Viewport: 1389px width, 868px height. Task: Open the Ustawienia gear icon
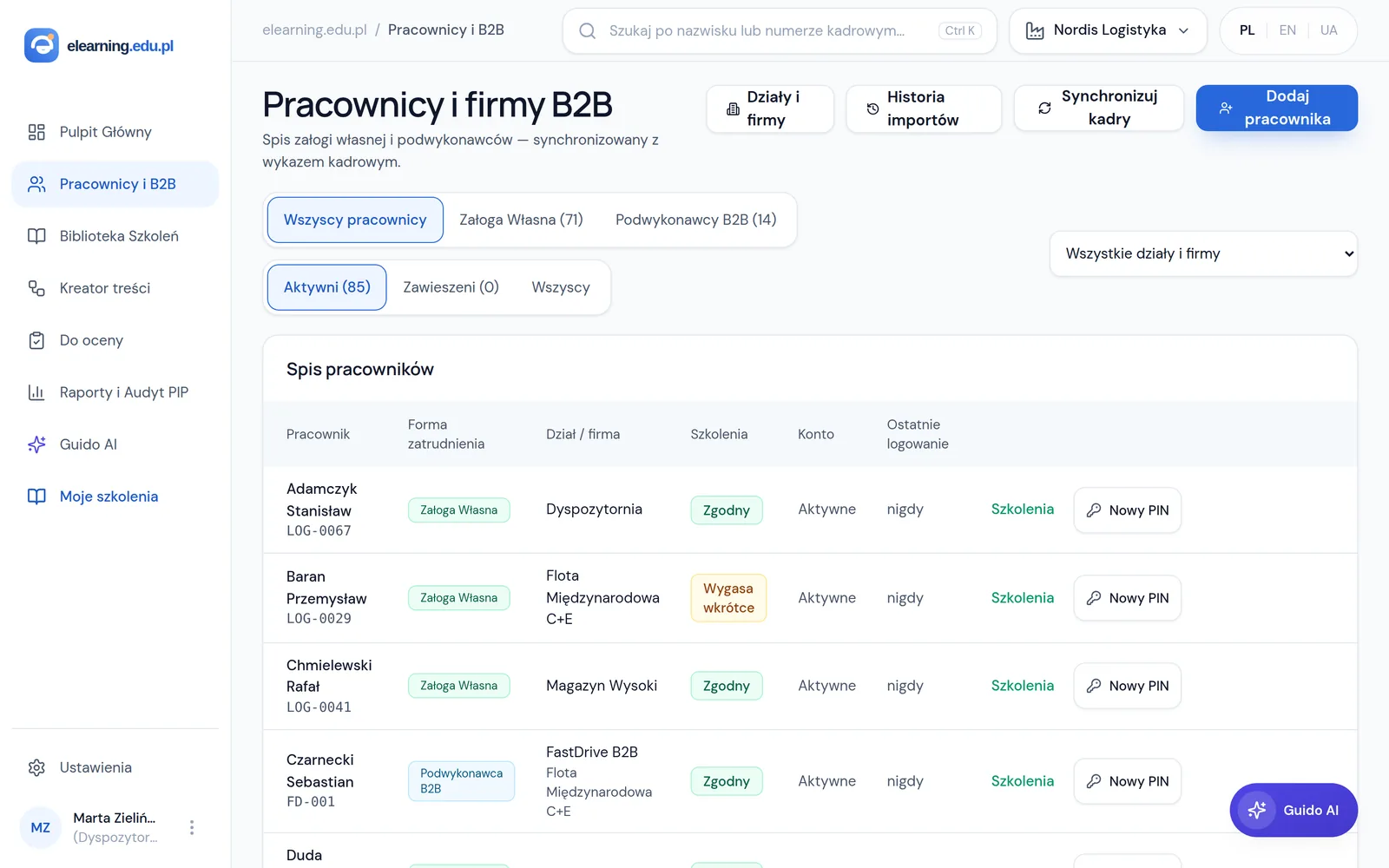coord(36,767)
